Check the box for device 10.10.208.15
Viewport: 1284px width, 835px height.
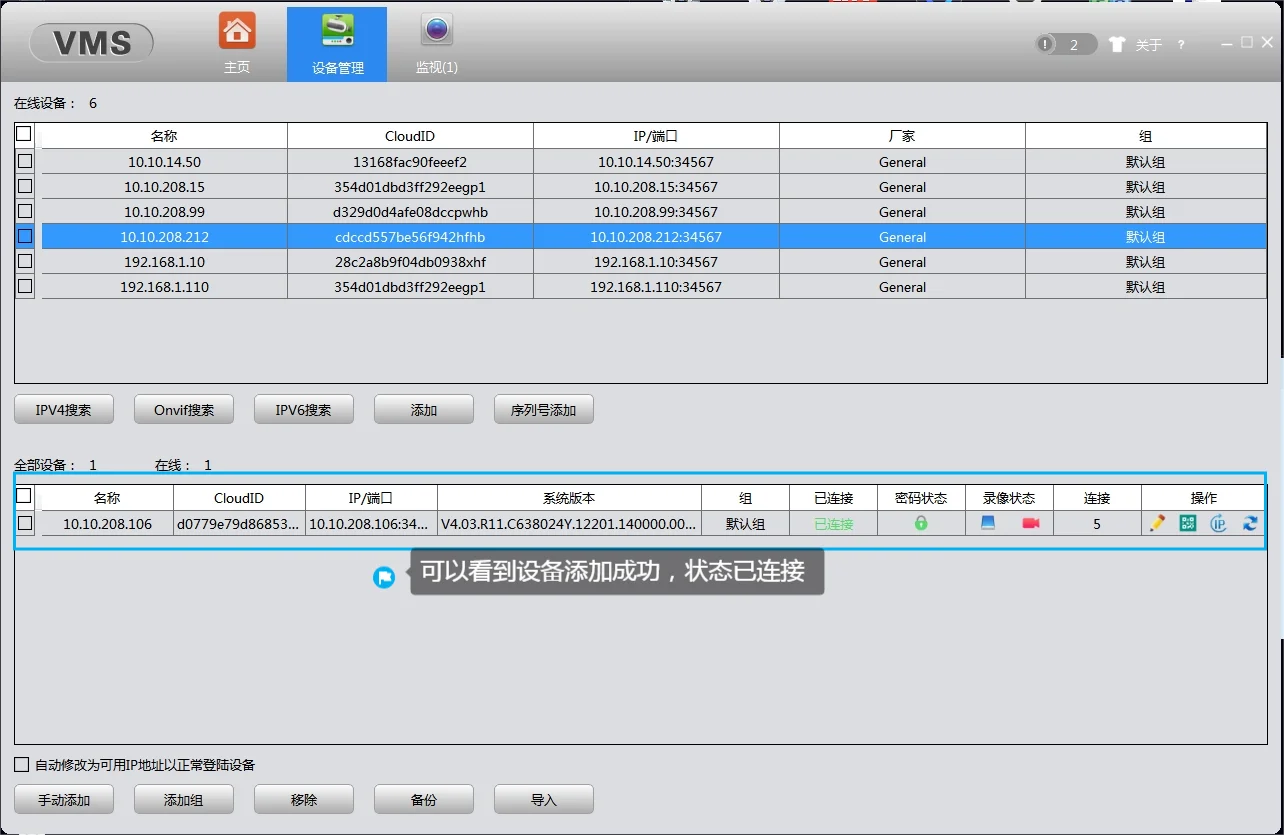(25, 185)
